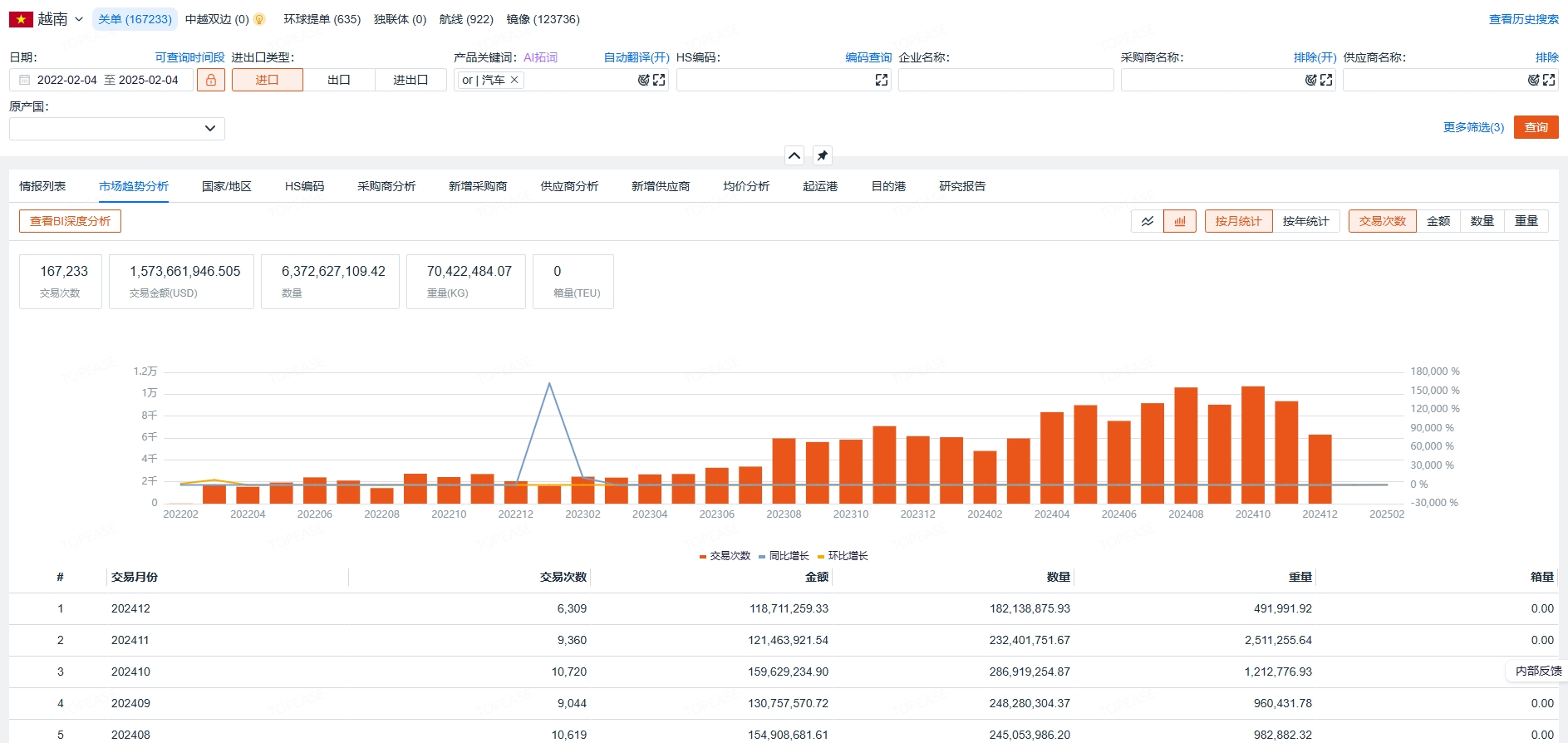Switch to bar chart view icon
Screen dimensions: 1568x743
(x=1180, y=221)
